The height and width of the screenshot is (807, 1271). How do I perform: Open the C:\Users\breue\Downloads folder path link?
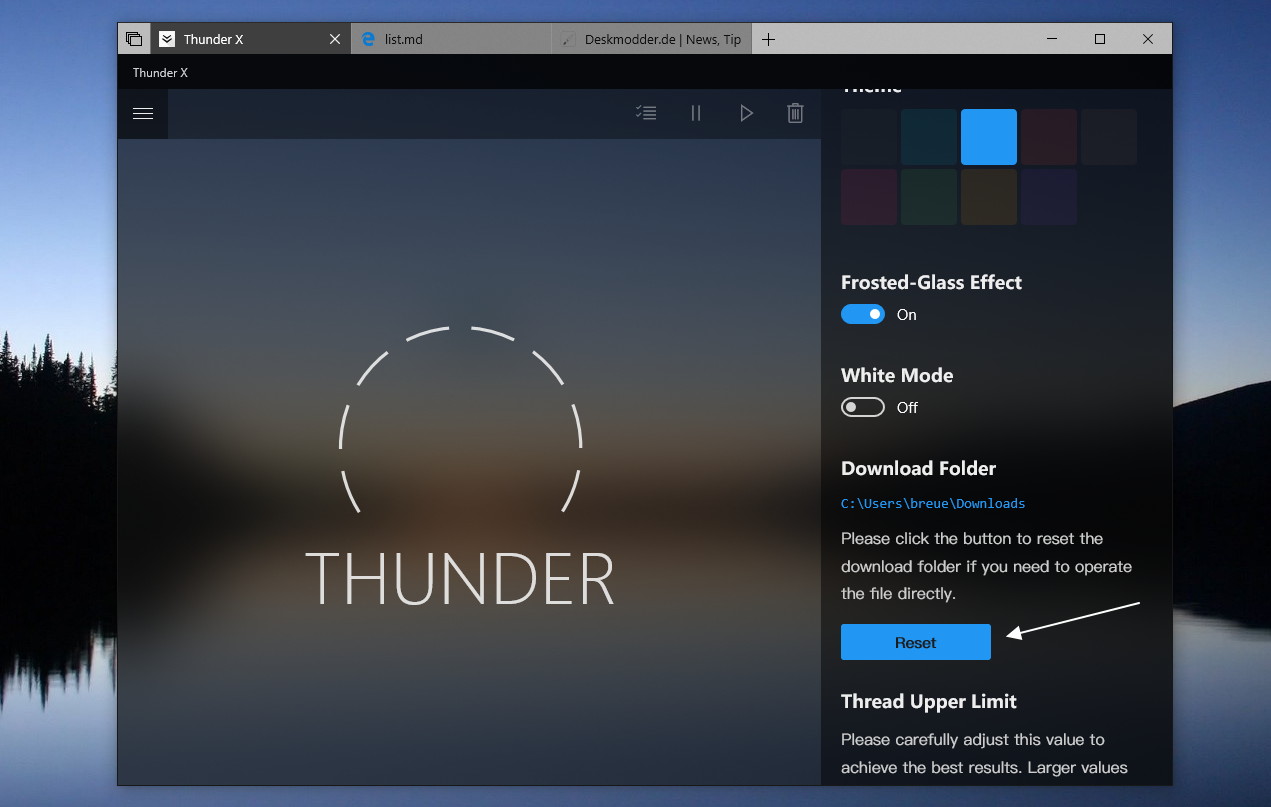[x=933, y=503]
